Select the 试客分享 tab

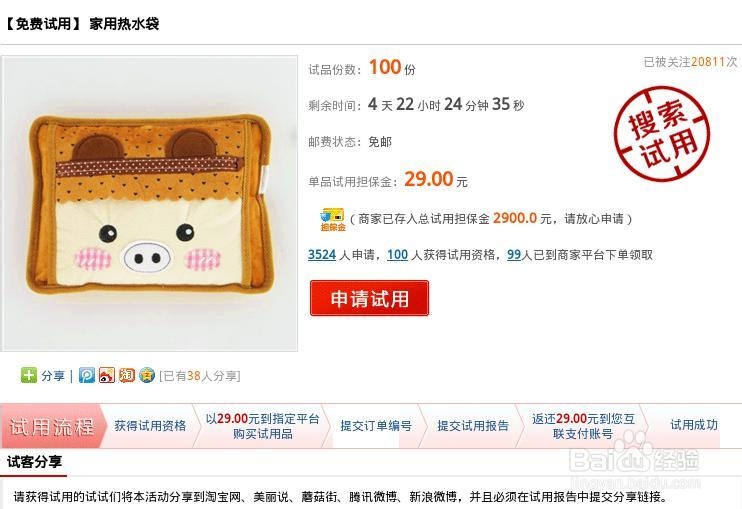point(35,462)
